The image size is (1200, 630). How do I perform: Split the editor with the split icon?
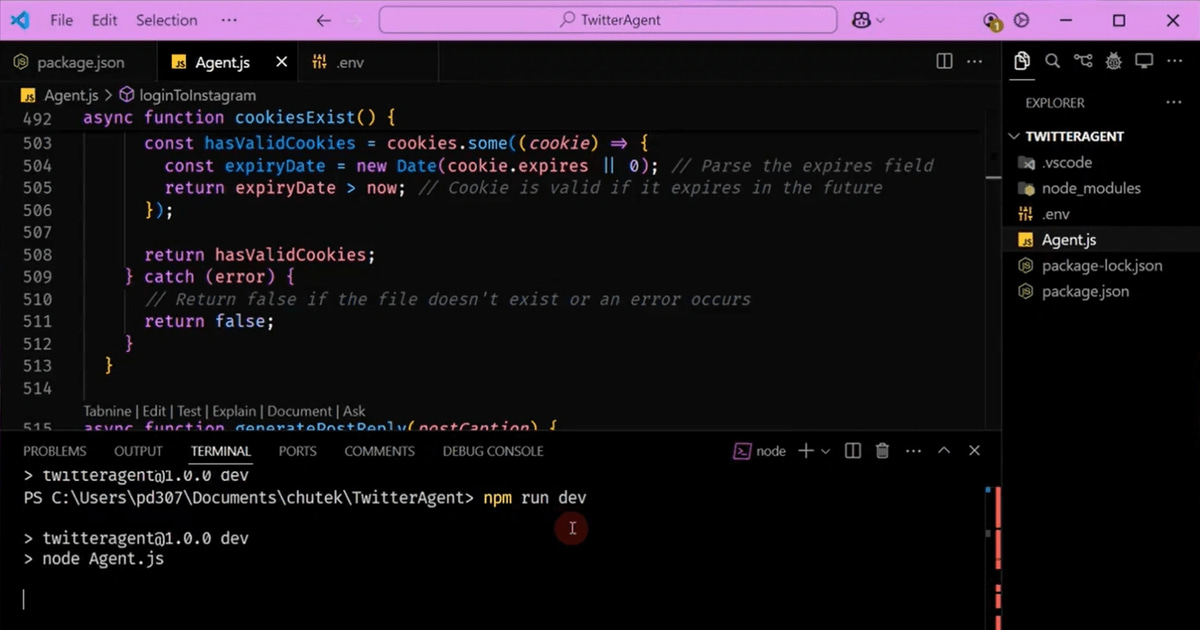point(944,62)
